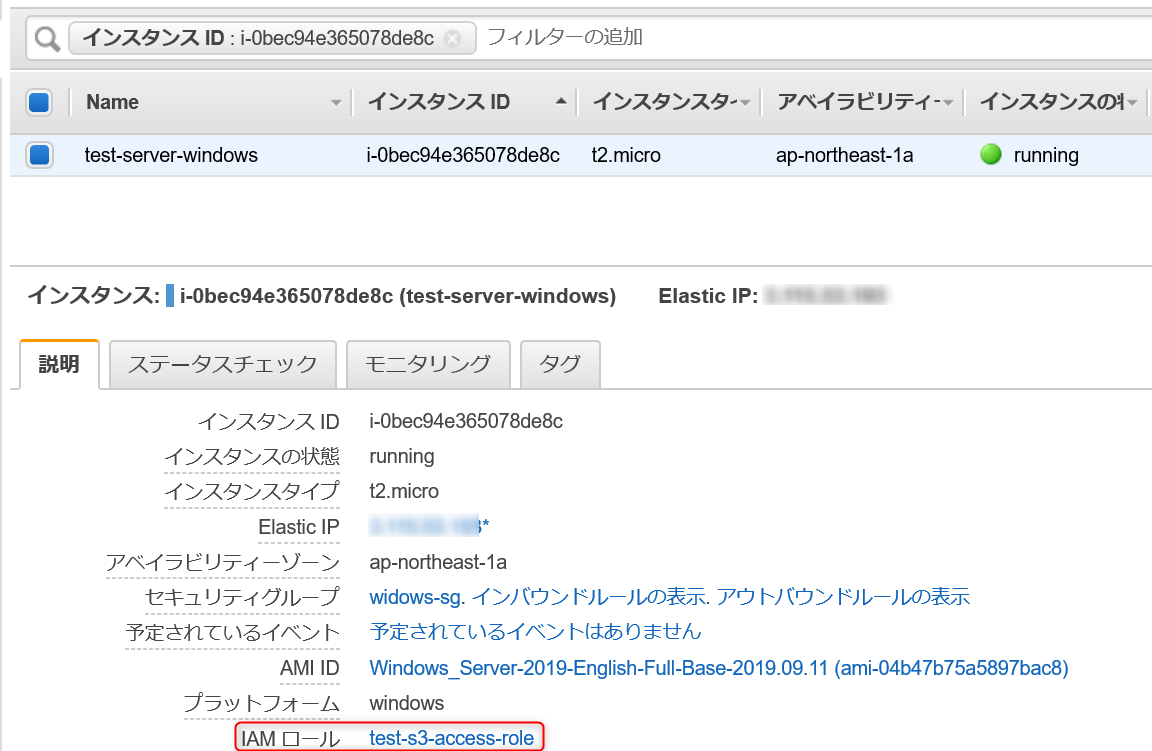Screen dimensions: 1152x751
Task: Switch to the ステータスチェック tab
Action: pyautogui.click(x=222, y=364)
